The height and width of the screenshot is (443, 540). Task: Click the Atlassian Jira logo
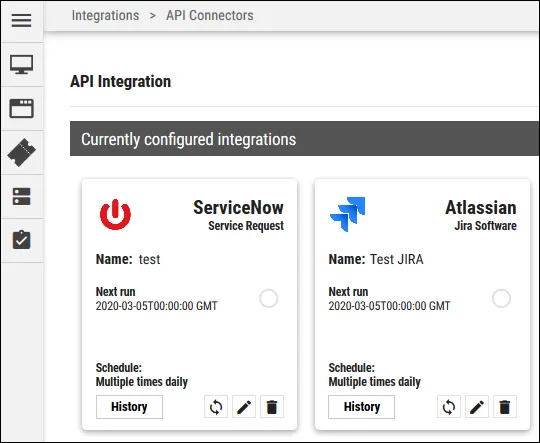pos(347,214)
